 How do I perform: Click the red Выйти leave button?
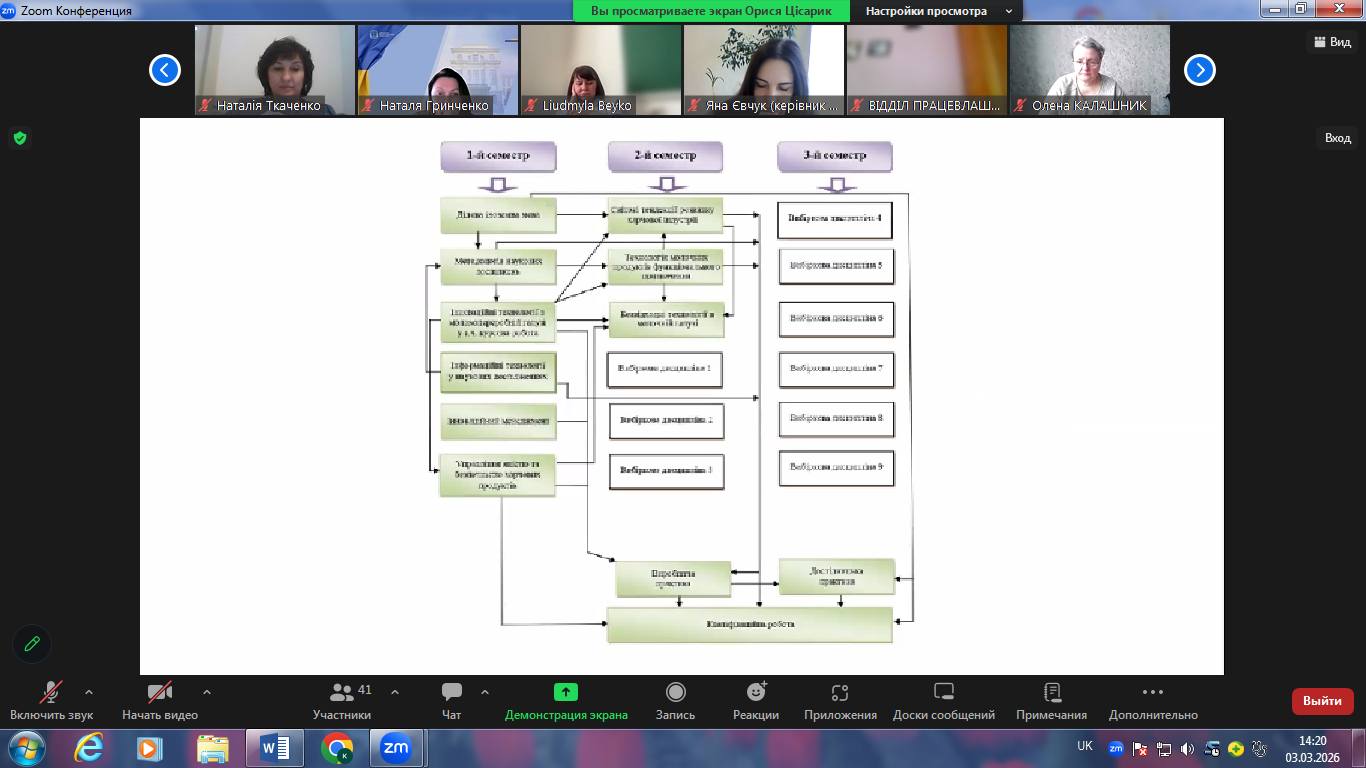(1322, 701)
